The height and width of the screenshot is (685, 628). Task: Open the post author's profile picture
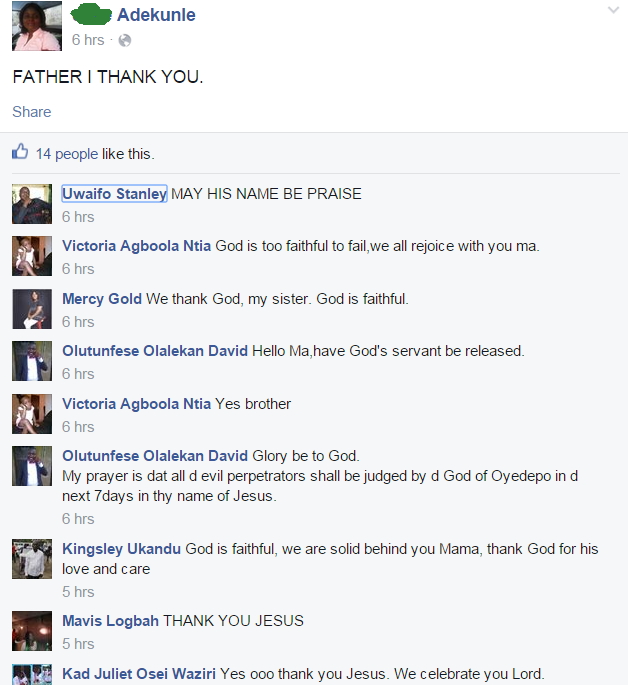point(37,26)
